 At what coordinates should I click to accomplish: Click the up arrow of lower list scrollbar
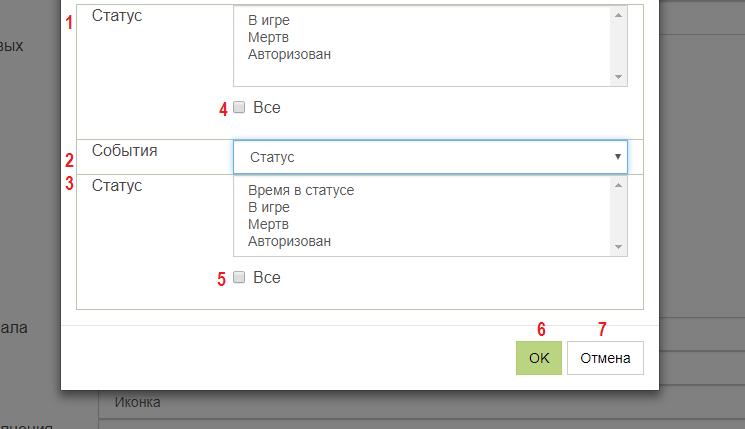click(618, 185)
